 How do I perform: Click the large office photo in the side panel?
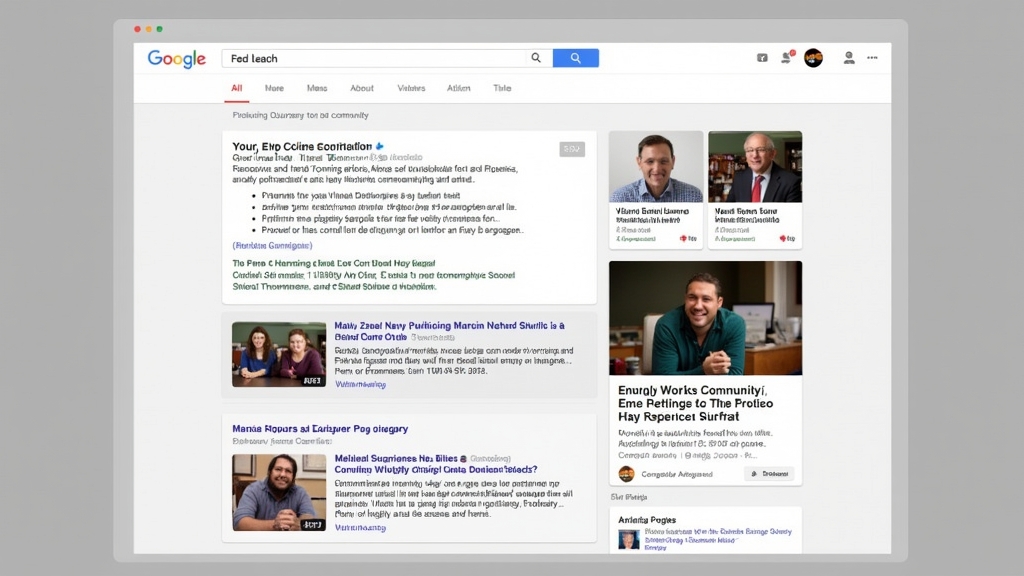pos(704,317)
